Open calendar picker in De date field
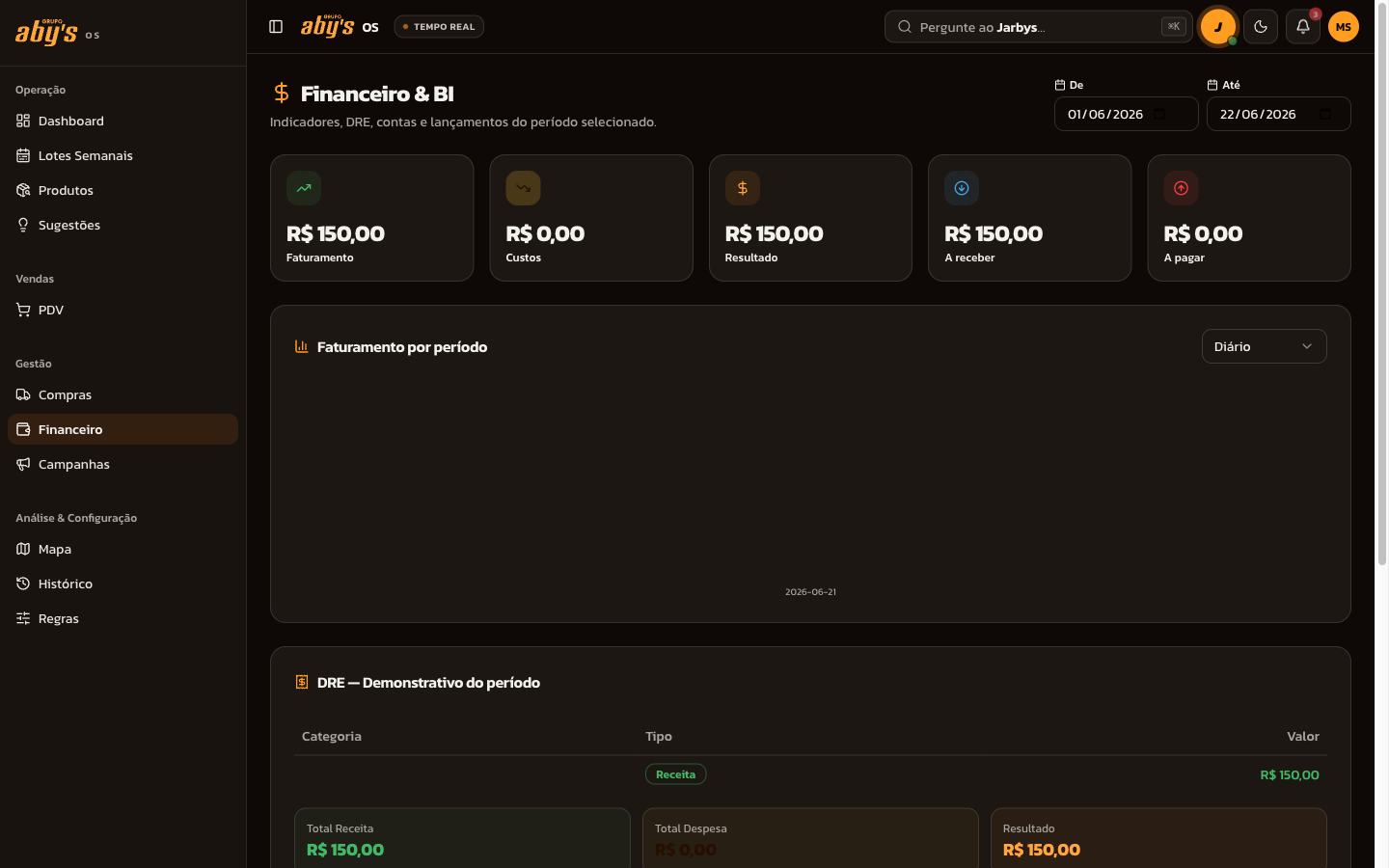The width and height of the screenshot is (1389, 868). 1159,114
